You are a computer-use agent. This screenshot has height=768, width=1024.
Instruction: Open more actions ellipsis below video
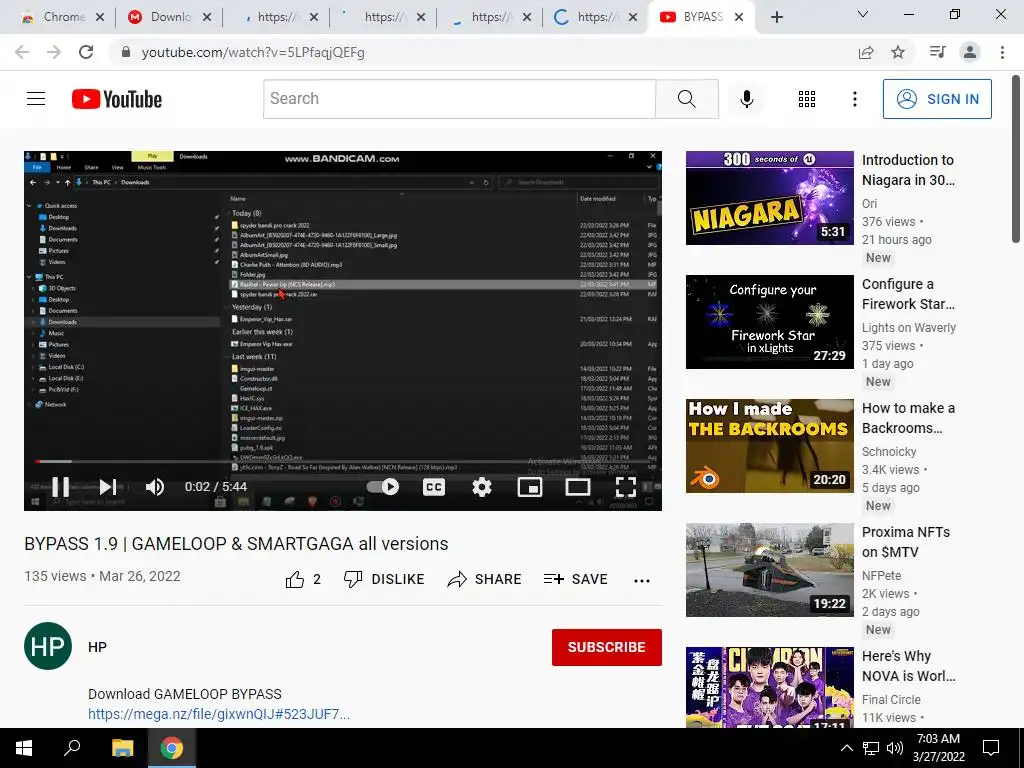tap(642, 580)
